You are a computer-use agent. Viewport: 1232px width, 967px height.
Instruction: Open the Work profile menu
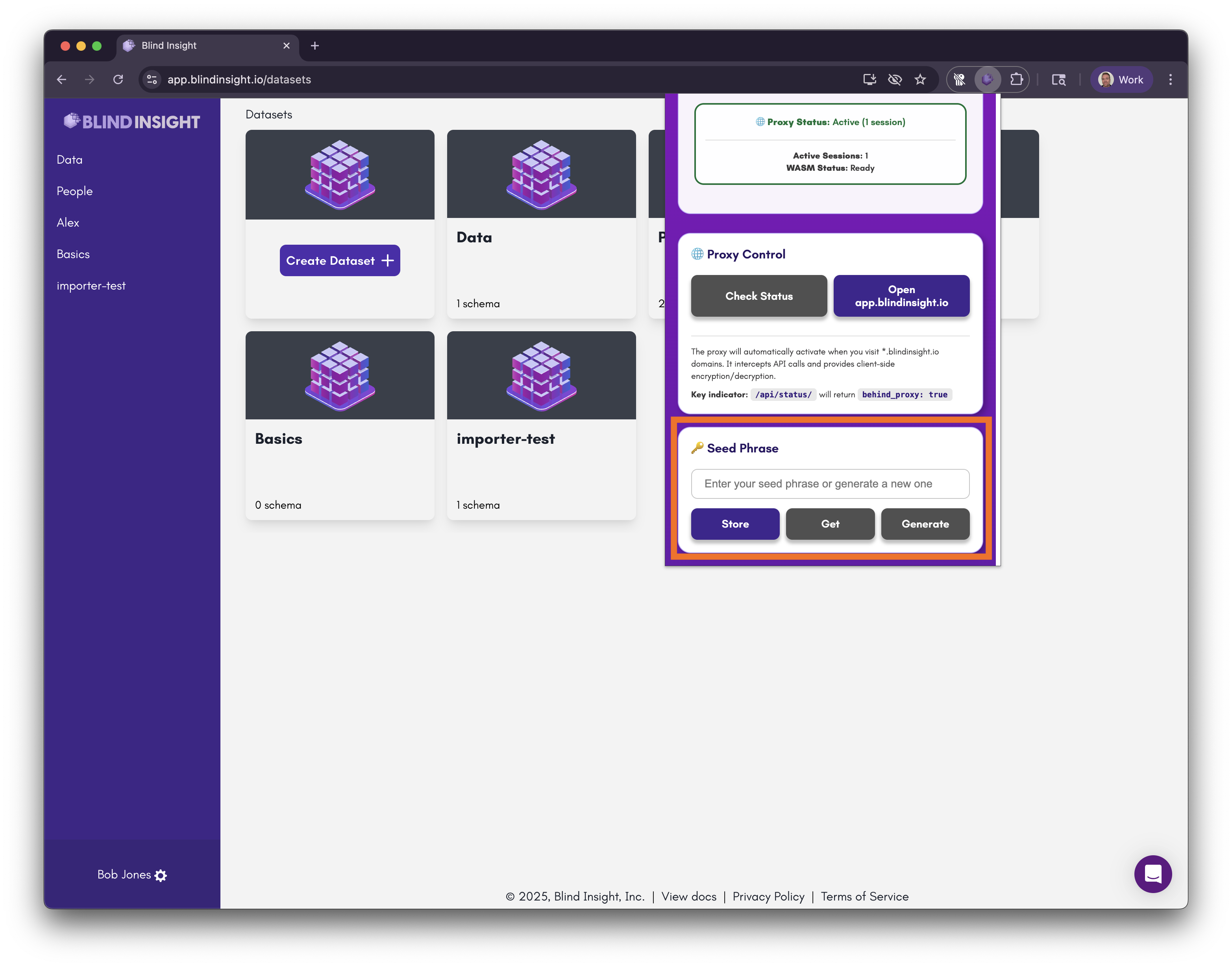1121,80
